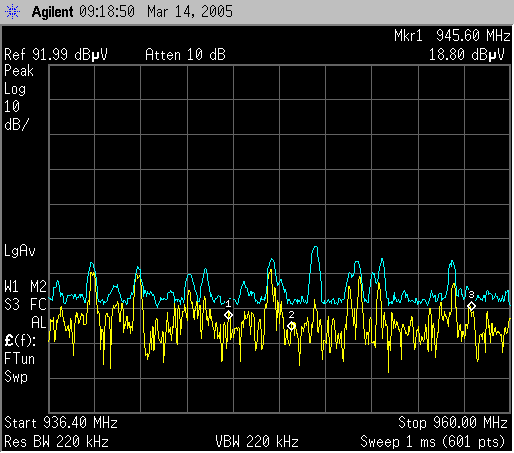
Task: Click the Agilent title bar text
Action: 52,12
